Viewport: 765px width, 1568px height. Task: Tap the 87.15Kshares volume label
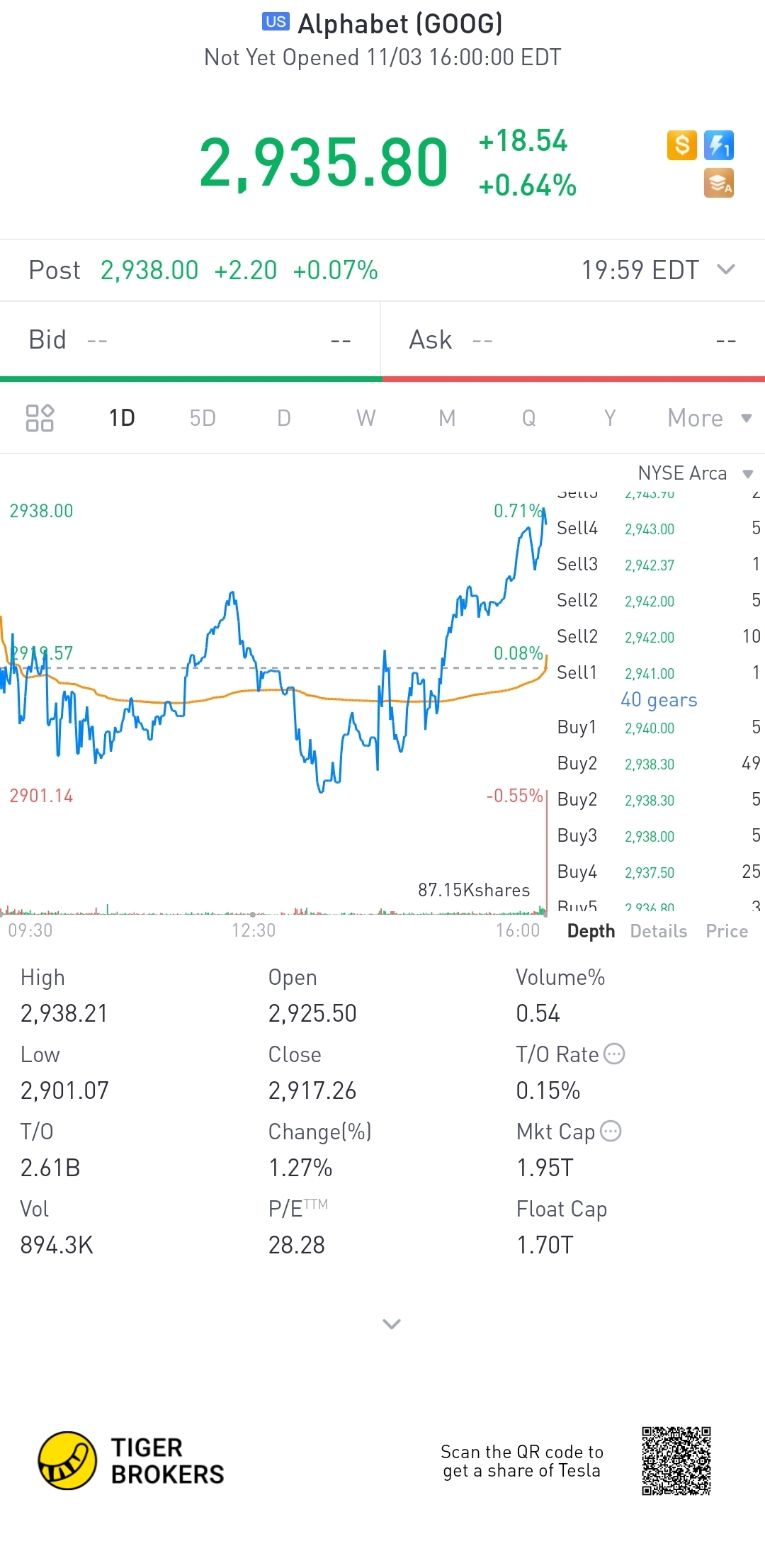point(474,890)
